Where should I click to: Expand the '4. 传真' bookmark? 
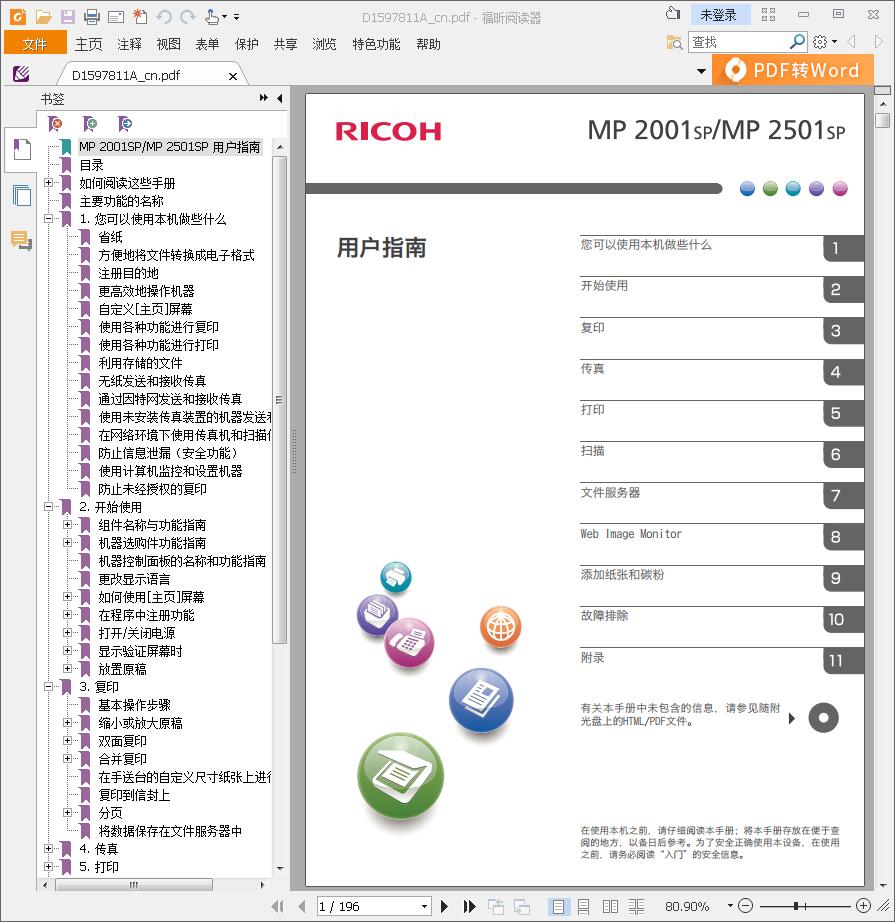coord(48,848)
